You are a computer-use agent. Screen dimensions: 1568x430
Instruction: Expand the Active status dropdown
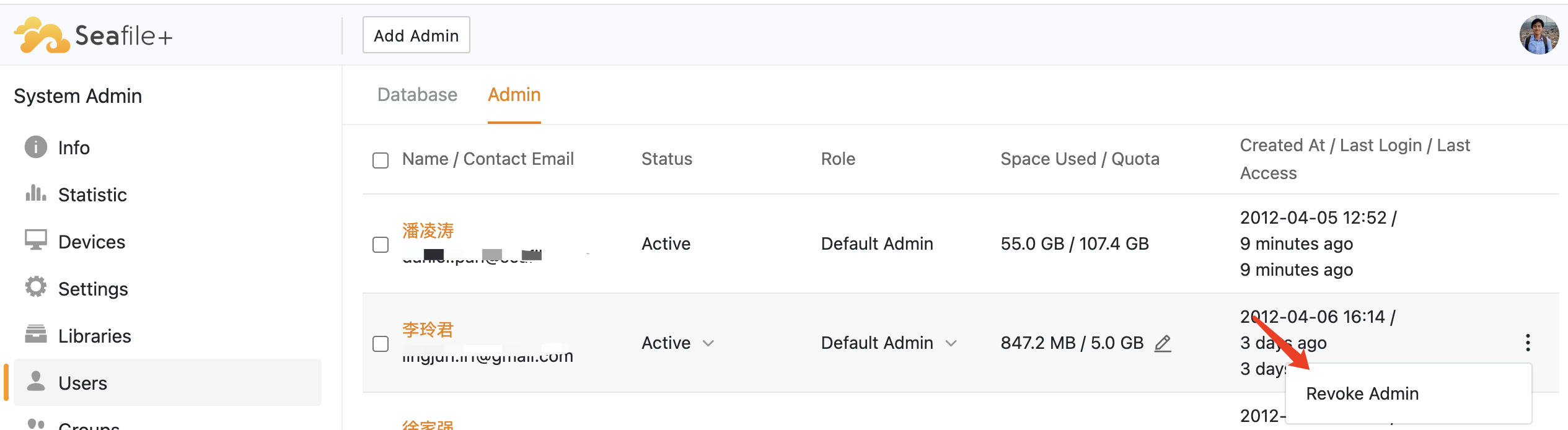tap(708, 343)
